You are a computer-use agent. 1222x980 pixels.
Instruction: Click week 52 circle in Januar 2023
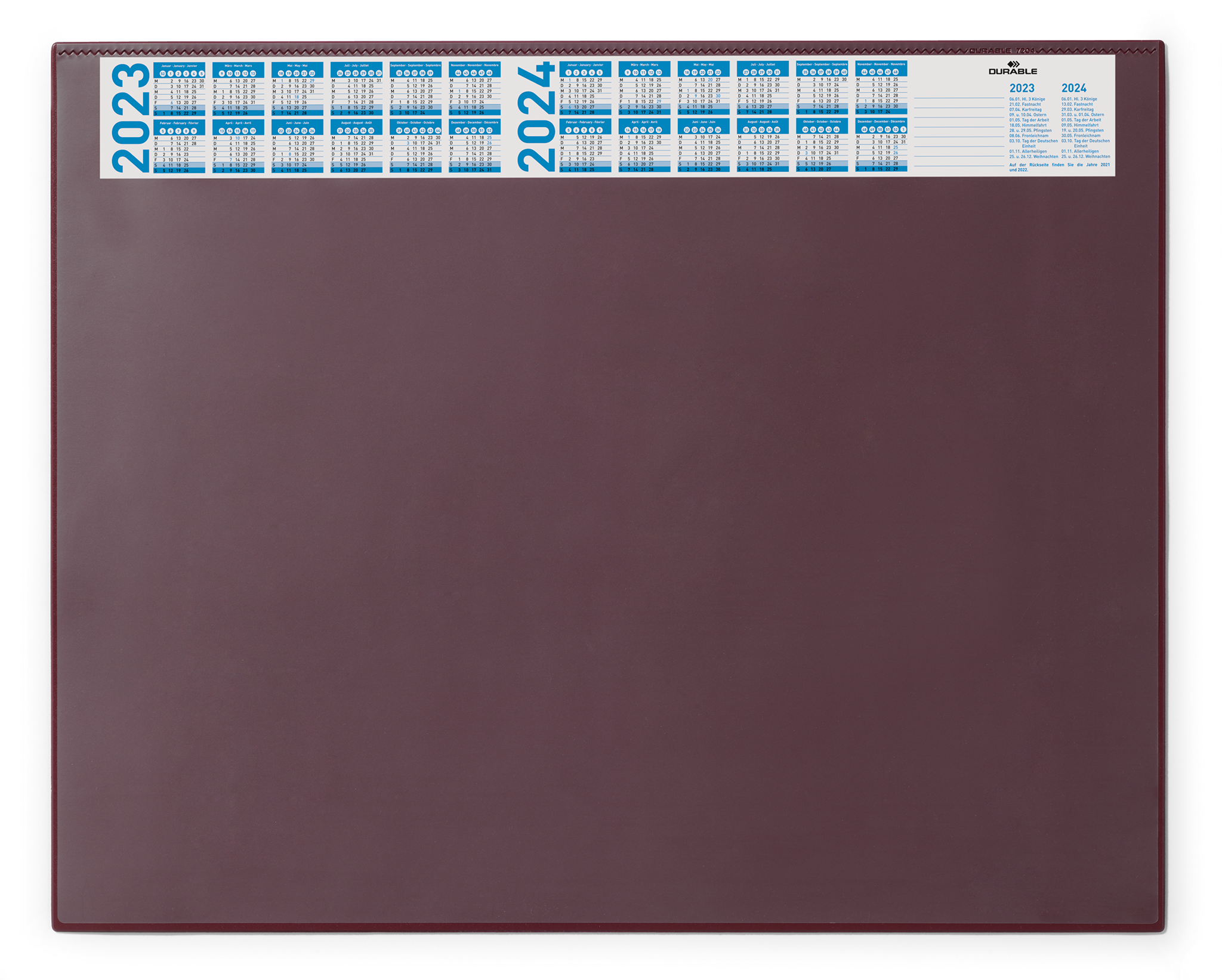pyautogui.click(x=162, y=73)
